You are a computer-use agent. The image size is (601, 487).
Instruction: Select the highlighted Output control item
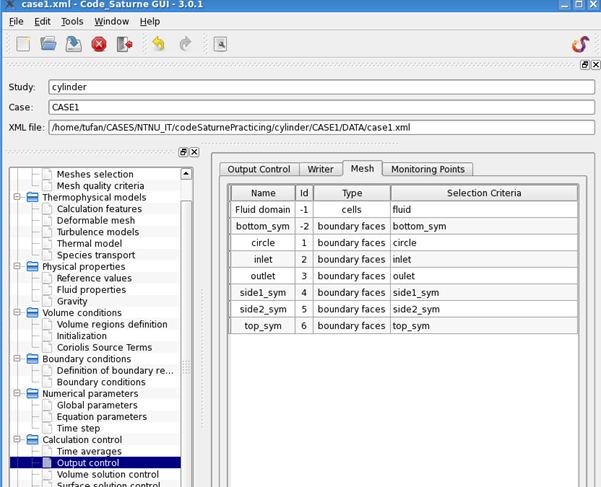pos(88,463)
